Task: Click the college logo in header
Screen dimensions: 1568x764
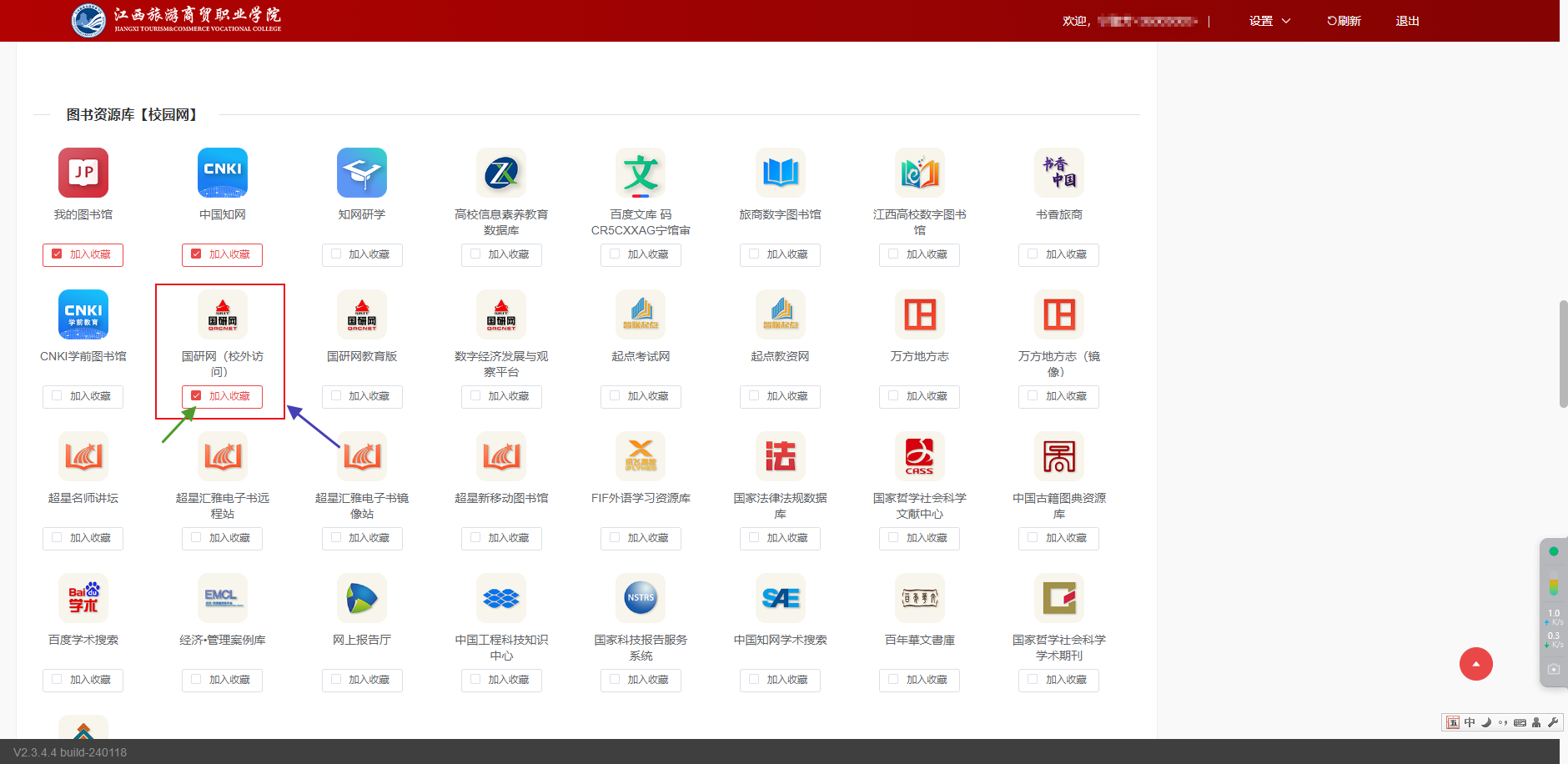Action: click(x=177, y=20)
